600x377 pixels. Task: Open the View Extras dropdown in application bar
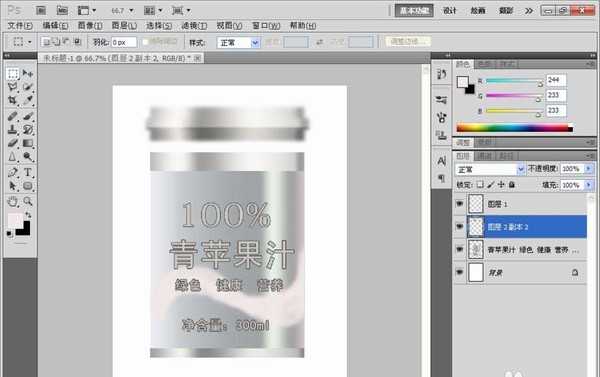click(86, 10)
